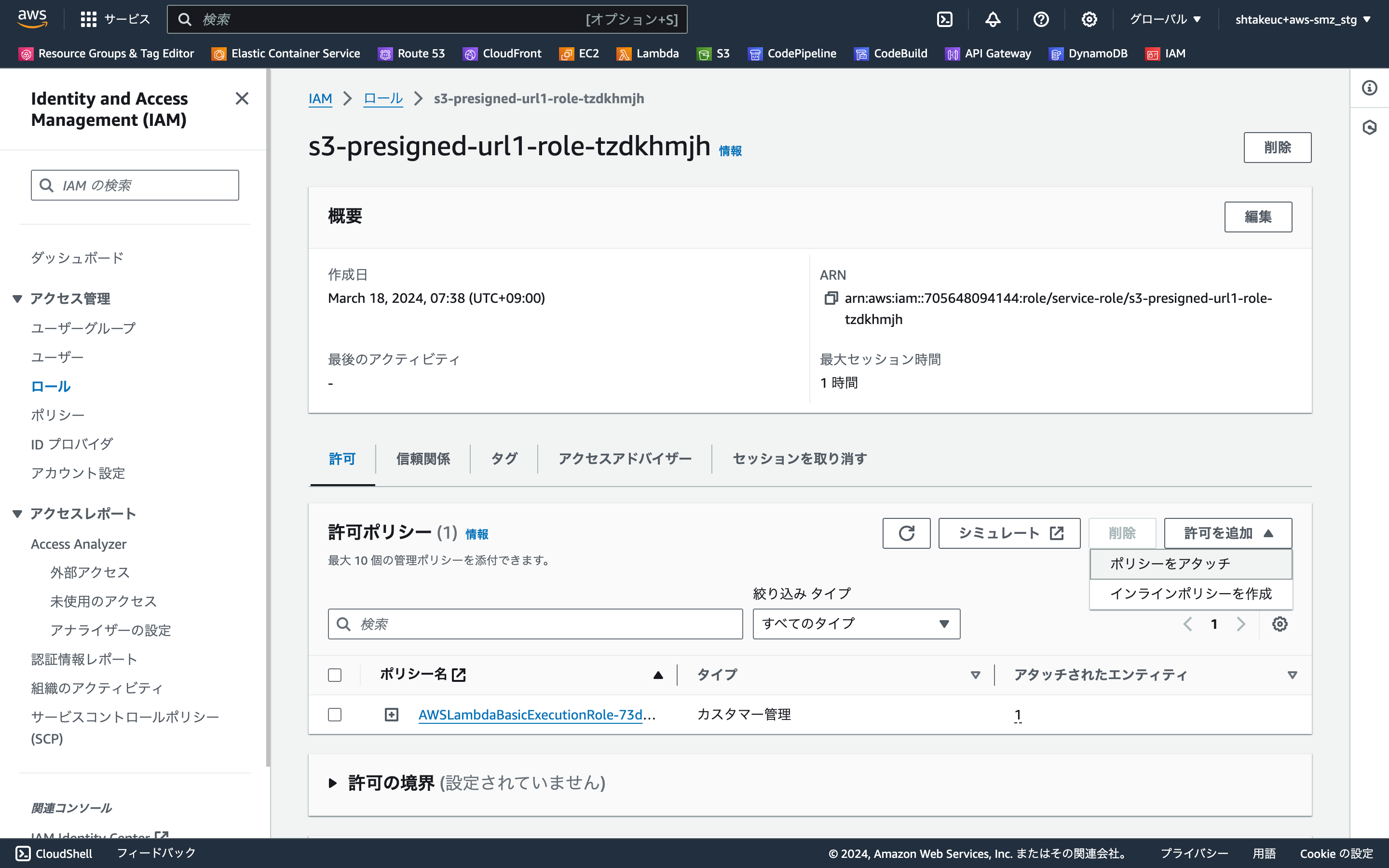1389x868 pixels.
Task: Expand the AWSLambdaBasicExecutionRole policy row
Action: (x=392, y=715)
